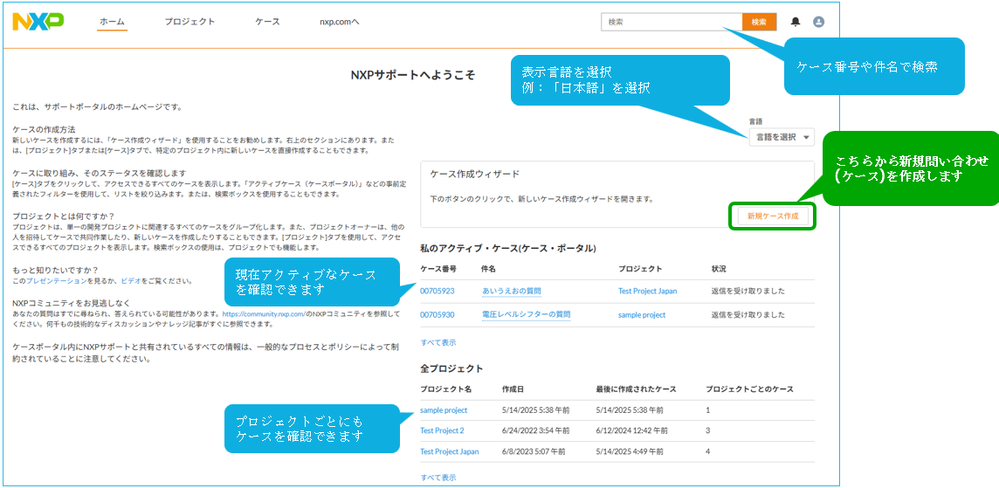This screenshot has width=999, height=488.
Task: Open the 電圧レベルシフターの質問 case subject
Action: click(526, 315)
